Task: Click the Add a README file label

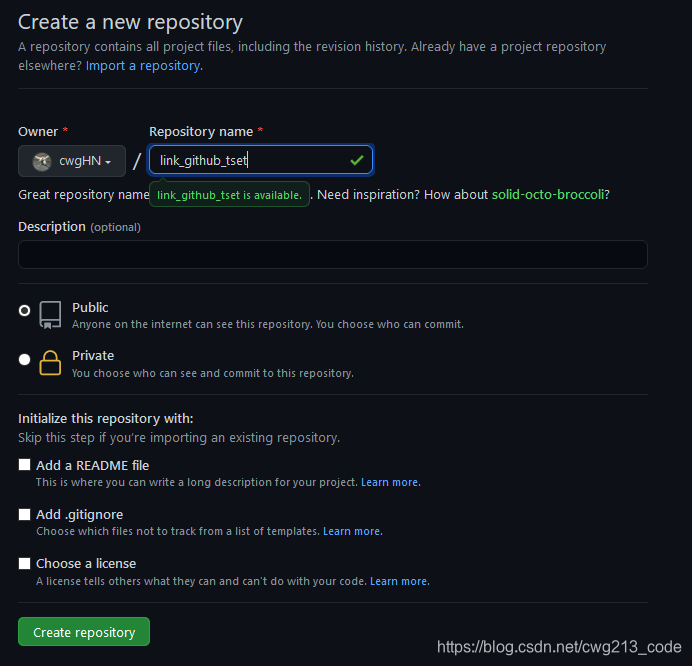Action: pyautogui.click(x=93, y=465)
